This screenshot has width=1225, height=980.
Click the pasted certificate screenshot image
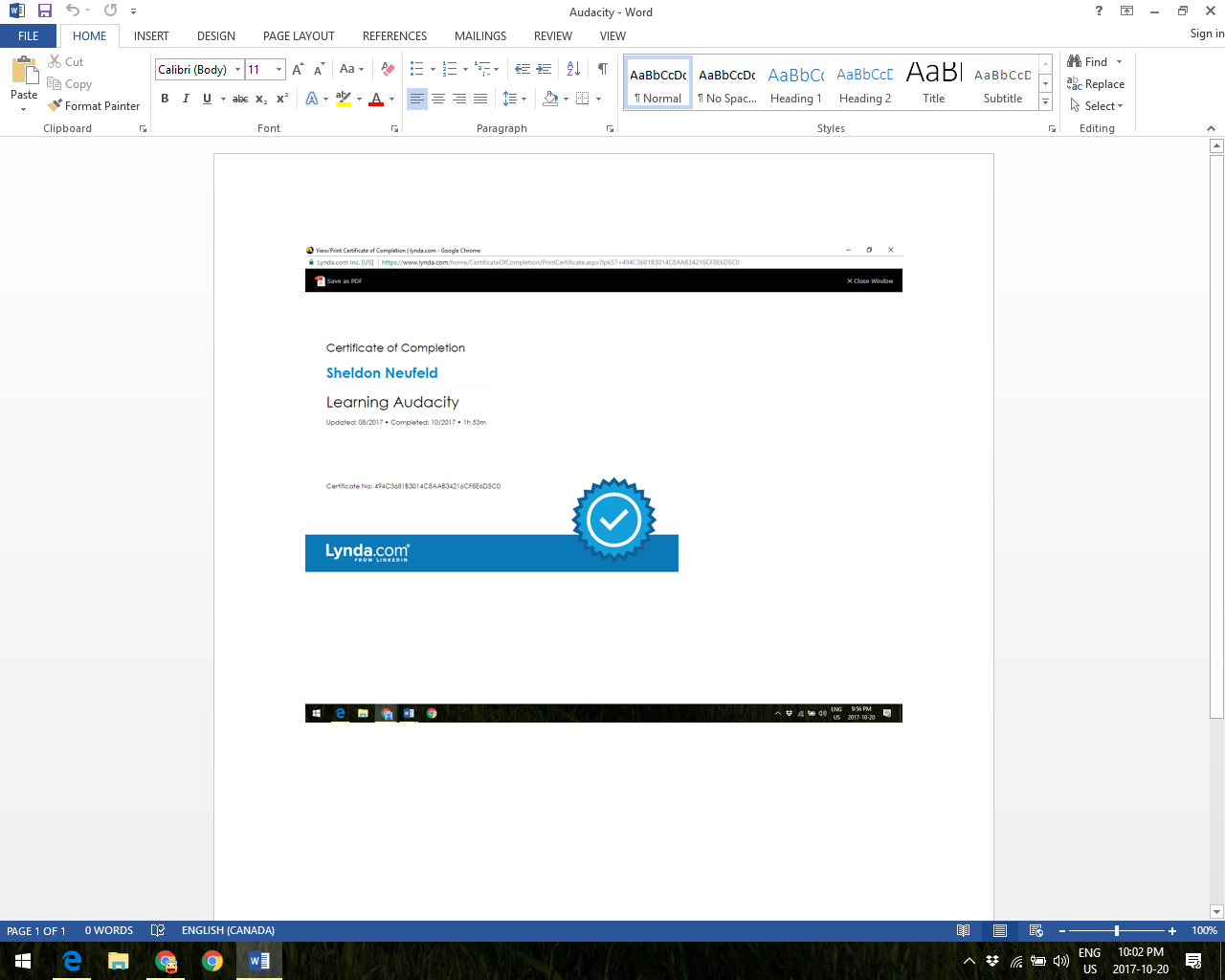click(604, 483)
